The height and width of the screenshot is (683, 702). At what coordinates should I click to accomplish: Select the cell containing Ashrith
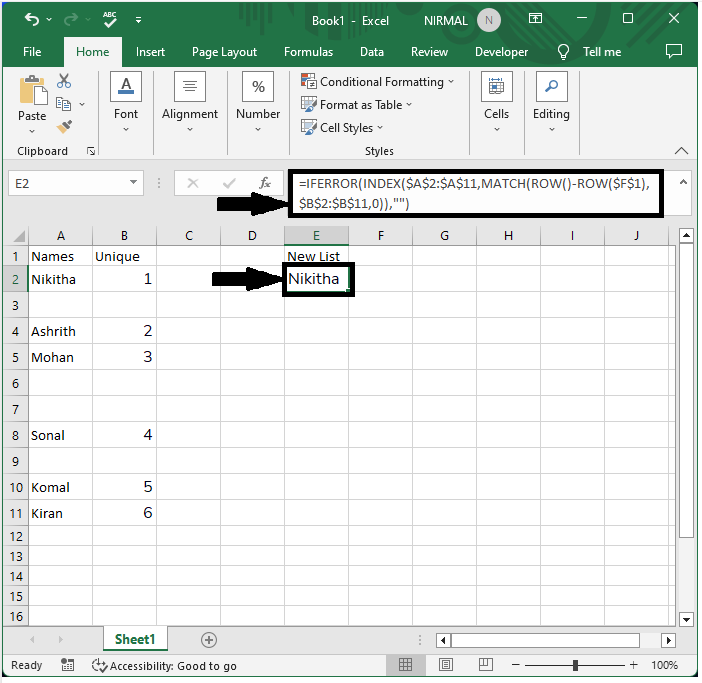click(60, 331)
